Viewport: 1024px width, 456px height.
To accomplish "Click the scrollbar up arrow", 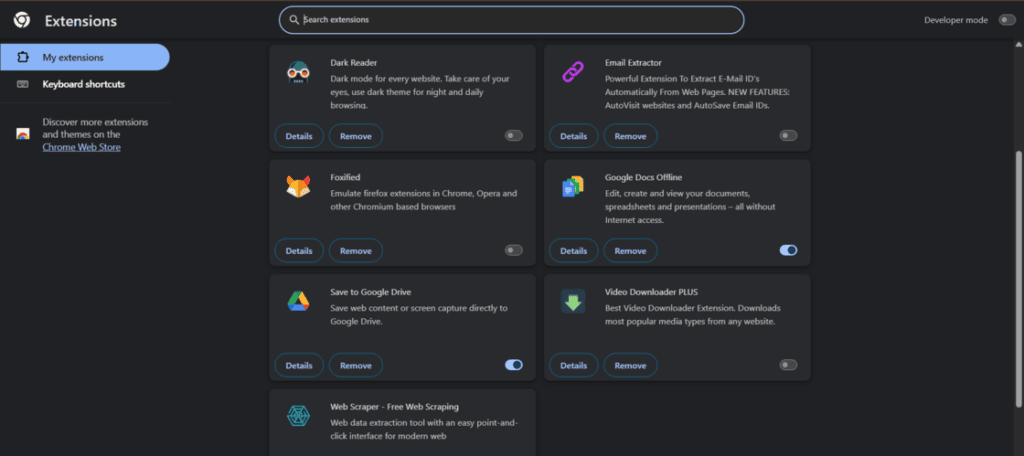I will [x=1019, y=44].
